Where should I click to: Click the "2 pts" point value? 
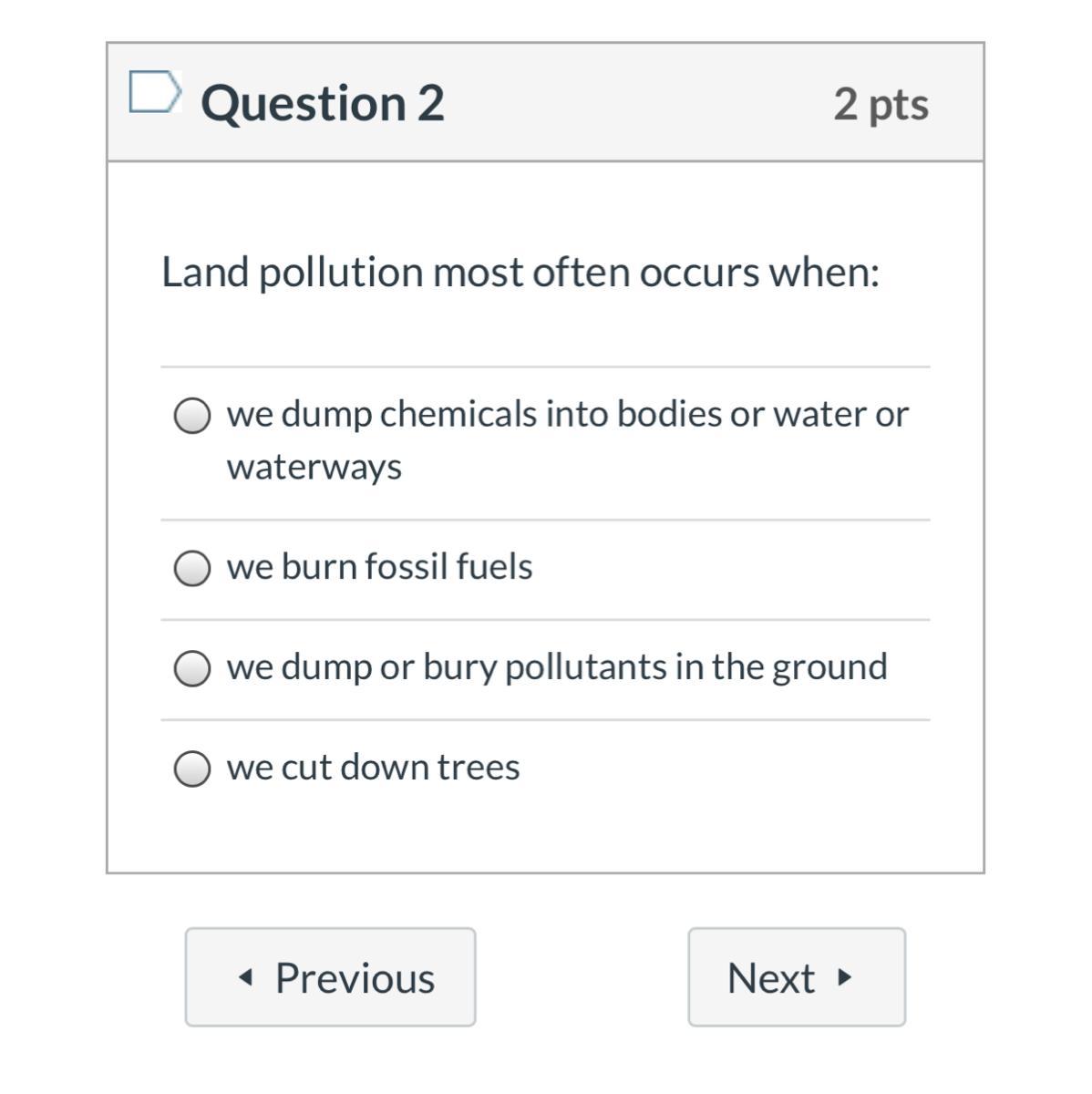click(x=881, y=104)
